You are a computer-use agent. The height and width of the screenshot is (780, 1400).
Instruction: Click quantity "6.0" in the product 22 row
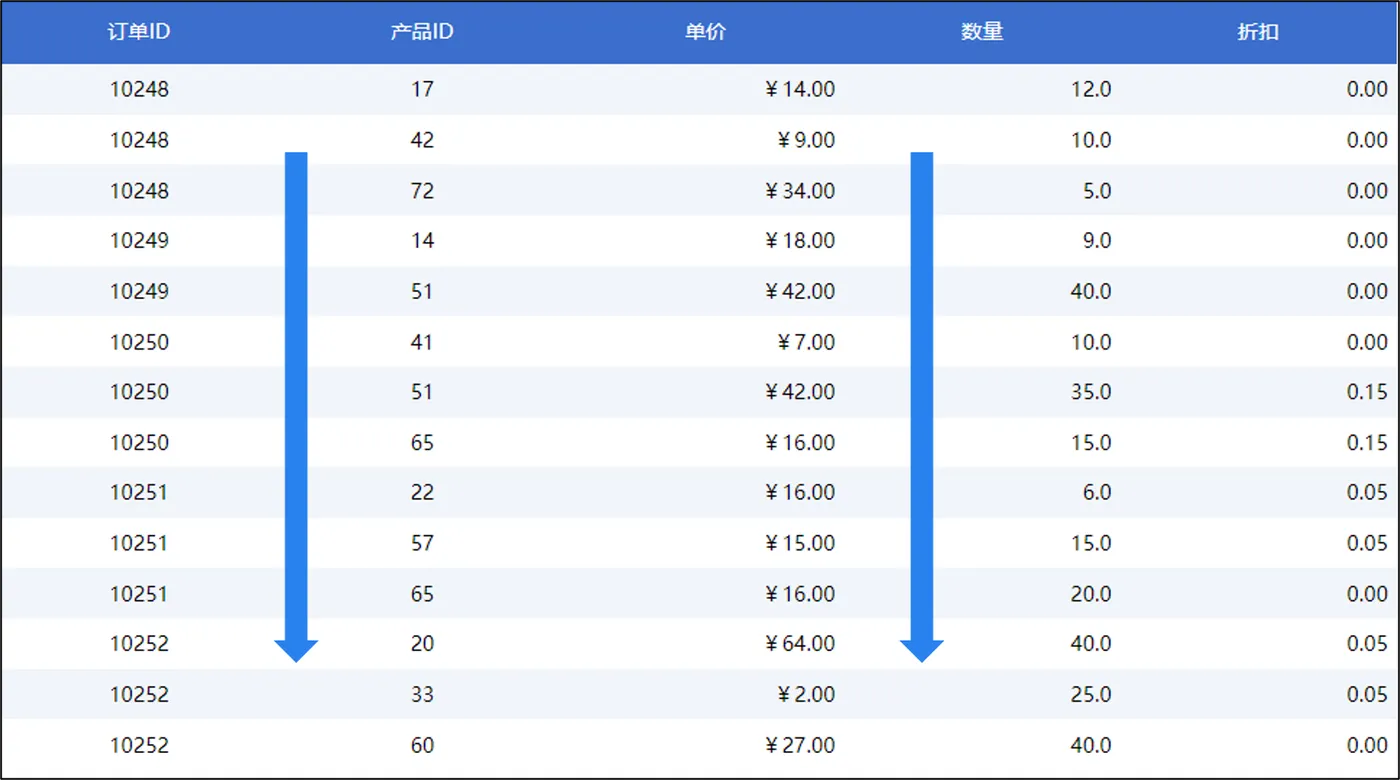[1097, 492]
